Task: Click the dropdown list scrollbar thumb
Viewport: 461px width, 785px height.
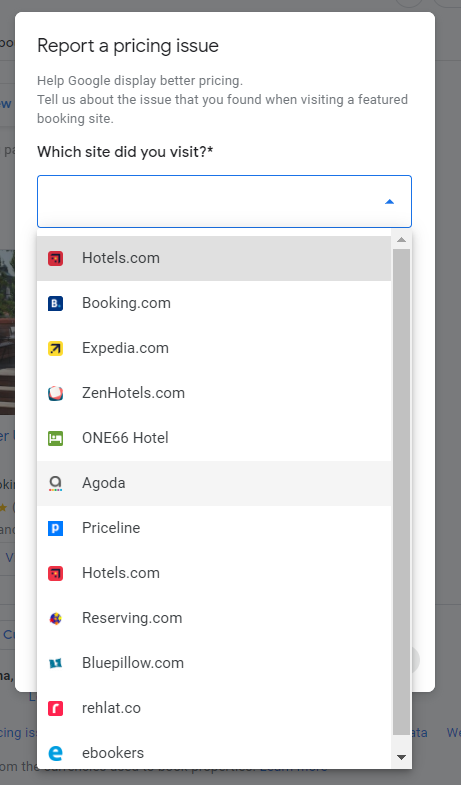Action: coord(401,492)
